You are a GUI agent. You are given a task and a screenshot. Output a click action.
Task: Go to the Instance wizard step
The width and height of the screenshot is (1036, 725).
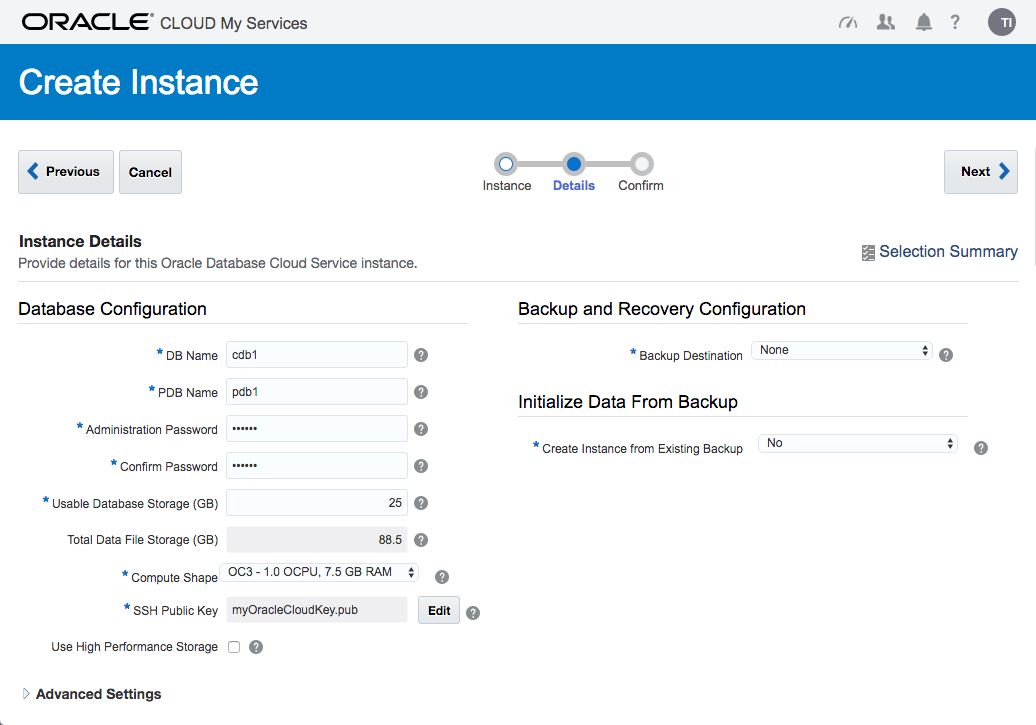pyautogui.click(x=506, y=163)
